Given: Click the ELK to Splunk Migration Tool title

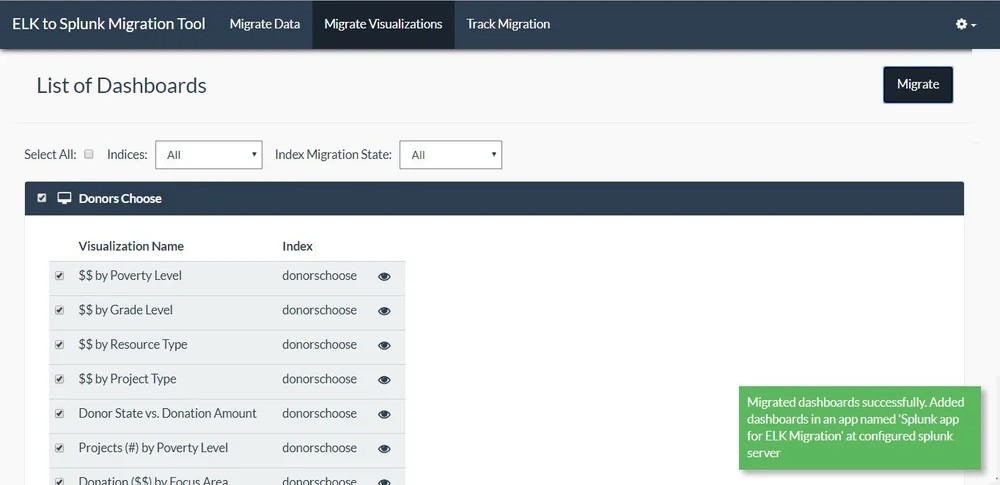Looking at the screenshot, I should pyautogui.click(x=109, y=24).
